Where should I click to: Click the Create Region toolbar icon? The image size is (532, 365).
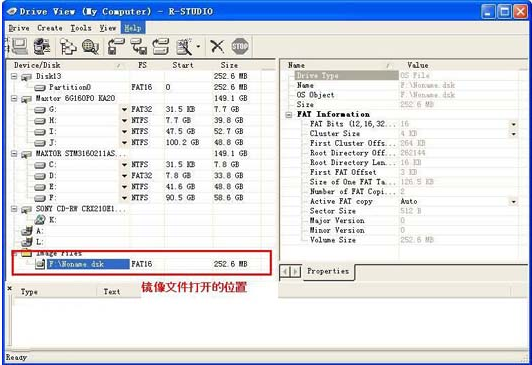point(138,46)
